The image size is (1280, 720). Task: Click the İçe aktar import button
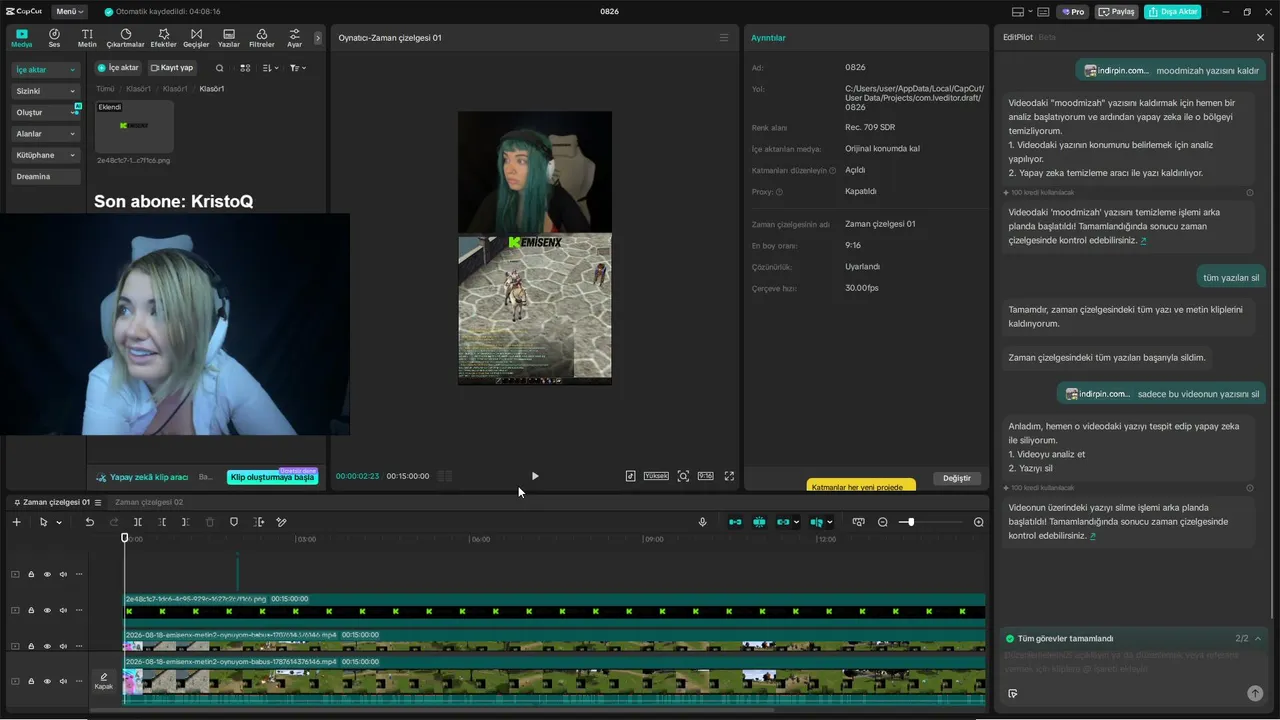click(x=119, y=68)
